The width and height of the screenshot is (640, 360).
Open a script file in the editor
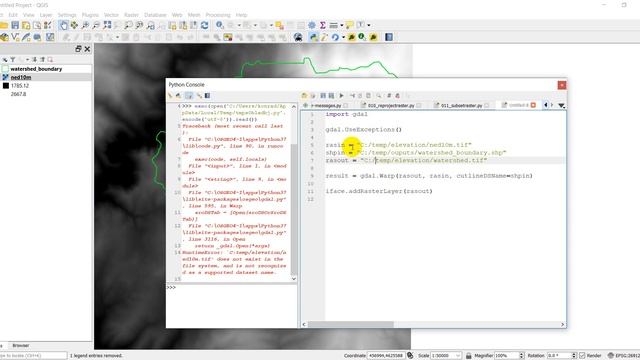tap(304, 96)
